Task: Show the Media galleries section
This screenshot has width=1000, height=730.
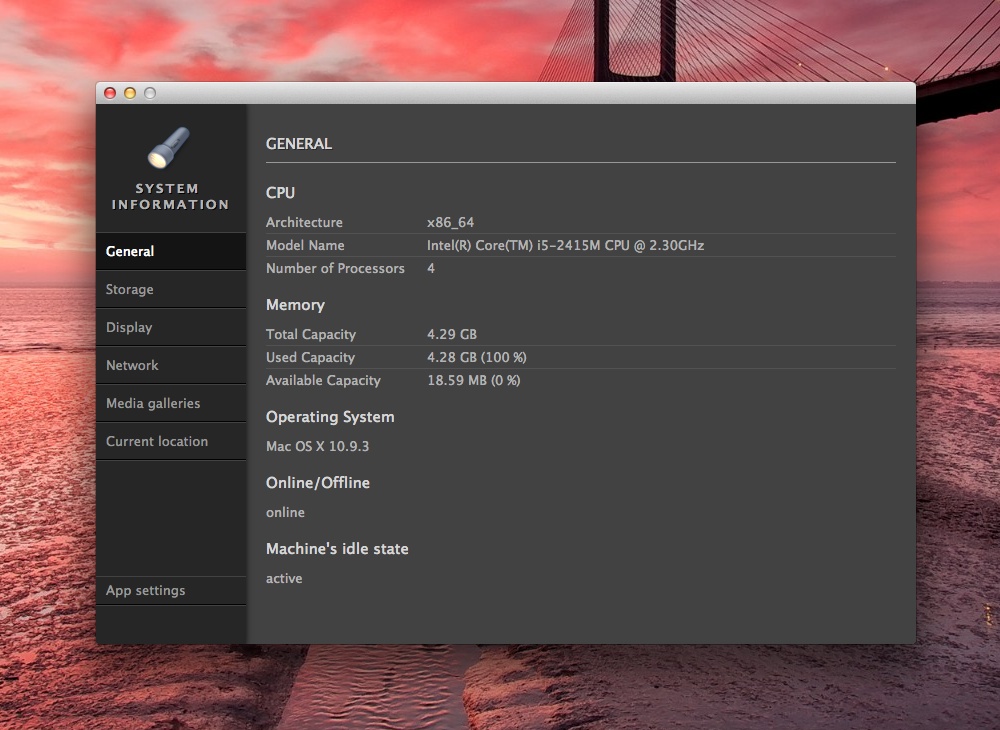Action: (x=171, y=403)
